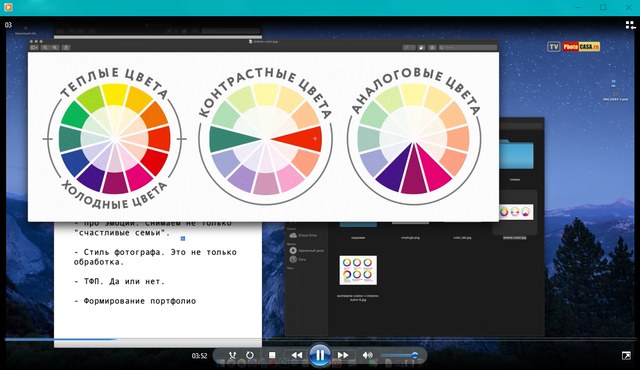Turn on shuffle in the player
The image size is (640, 370).
[232, 355]
